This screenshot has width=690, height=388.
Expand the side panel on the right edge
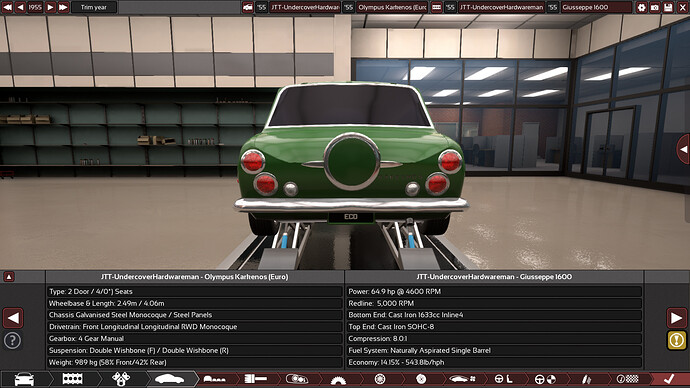683,150
